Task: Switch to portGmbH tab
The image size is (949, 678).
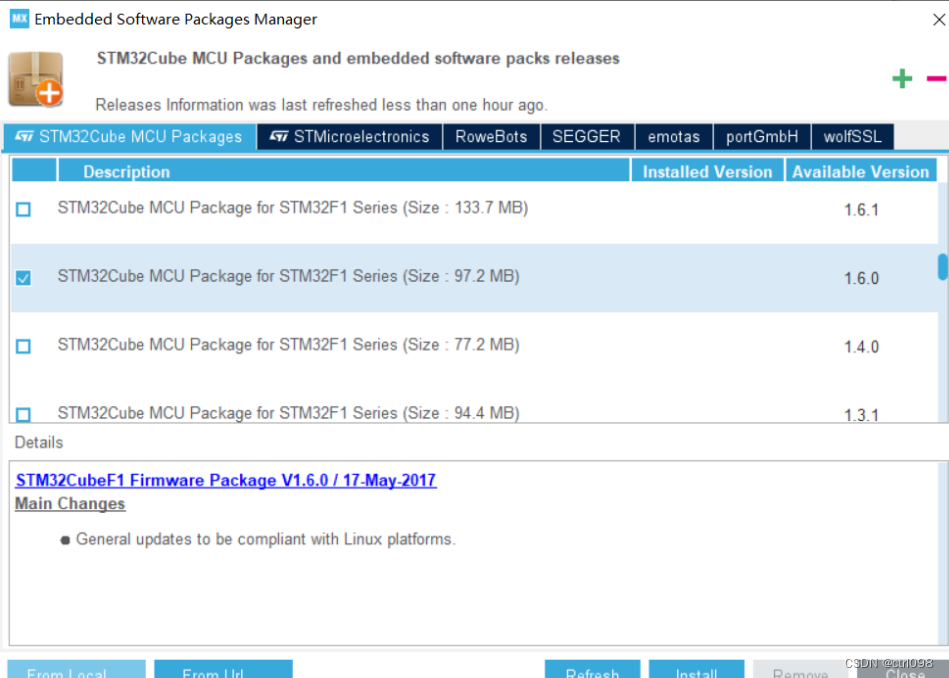Action: click(762, 137)
